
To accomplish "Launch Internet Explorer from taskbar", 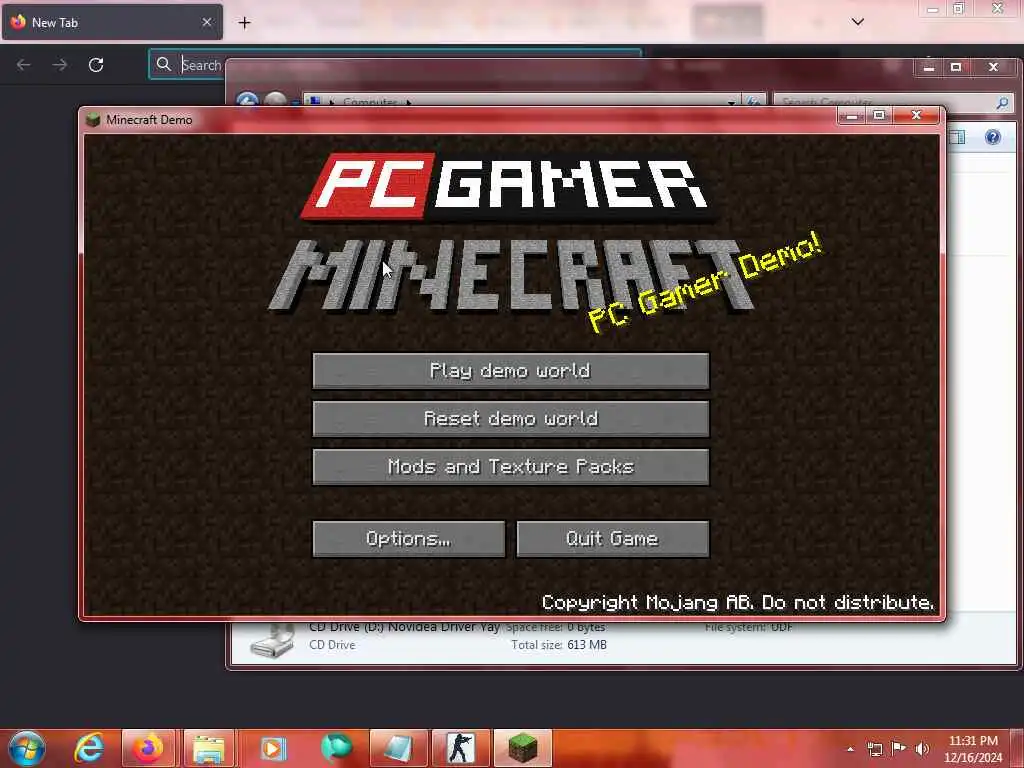I will (89, 748).
